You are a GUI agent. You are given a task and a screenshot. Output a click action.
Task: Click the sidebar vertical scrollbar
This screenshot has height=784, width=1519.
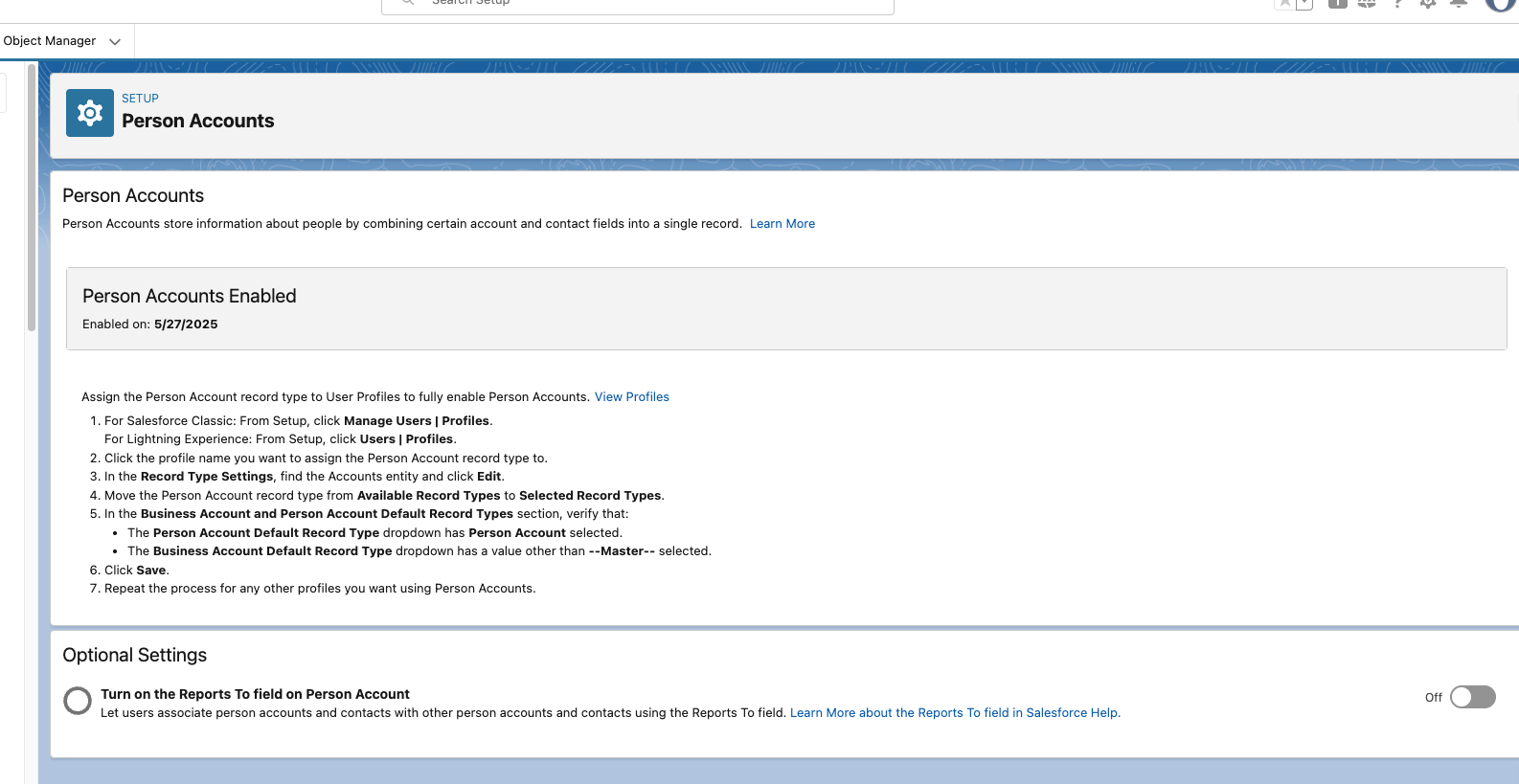tap(32, 197)
